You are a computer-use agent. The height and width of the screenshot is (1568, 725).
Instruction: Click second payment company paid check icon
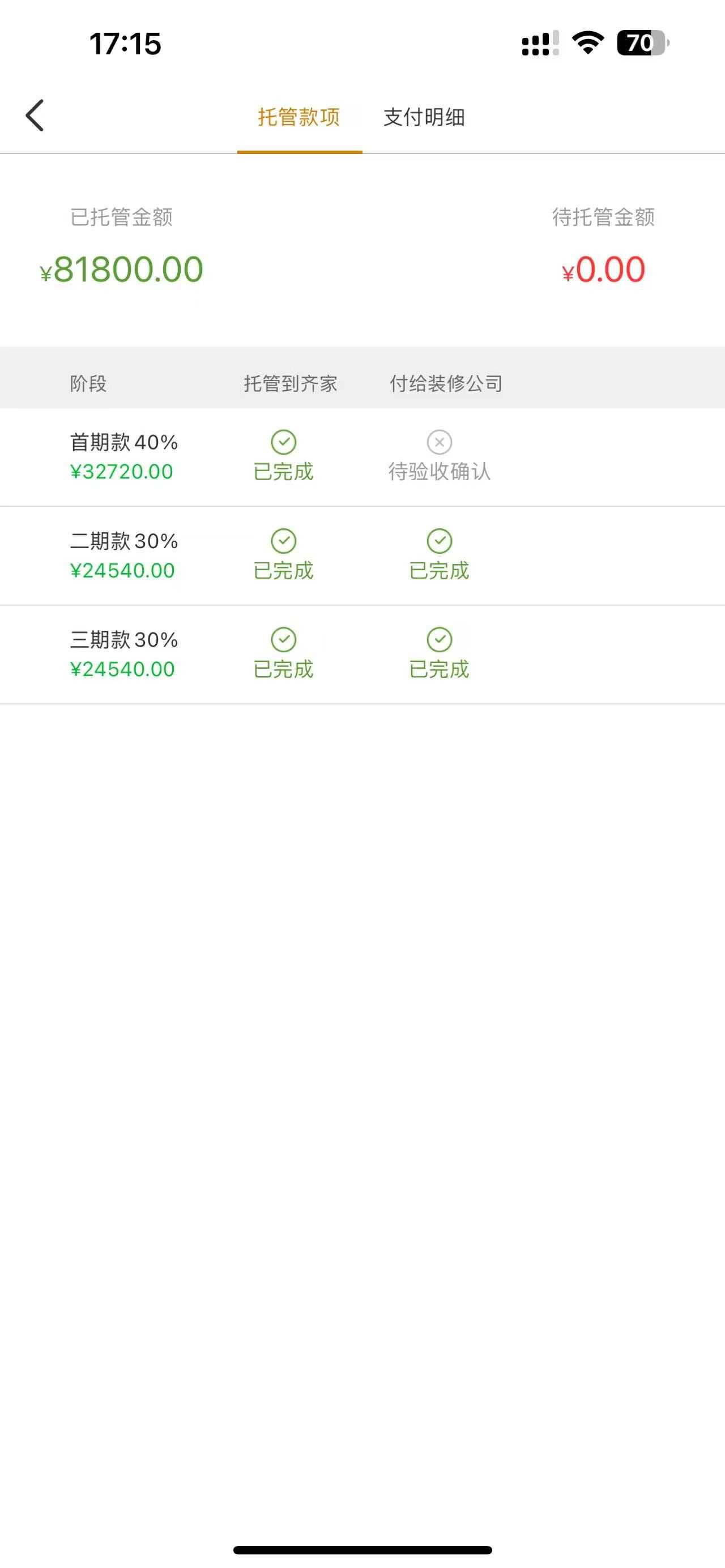[x=440, y=541]
